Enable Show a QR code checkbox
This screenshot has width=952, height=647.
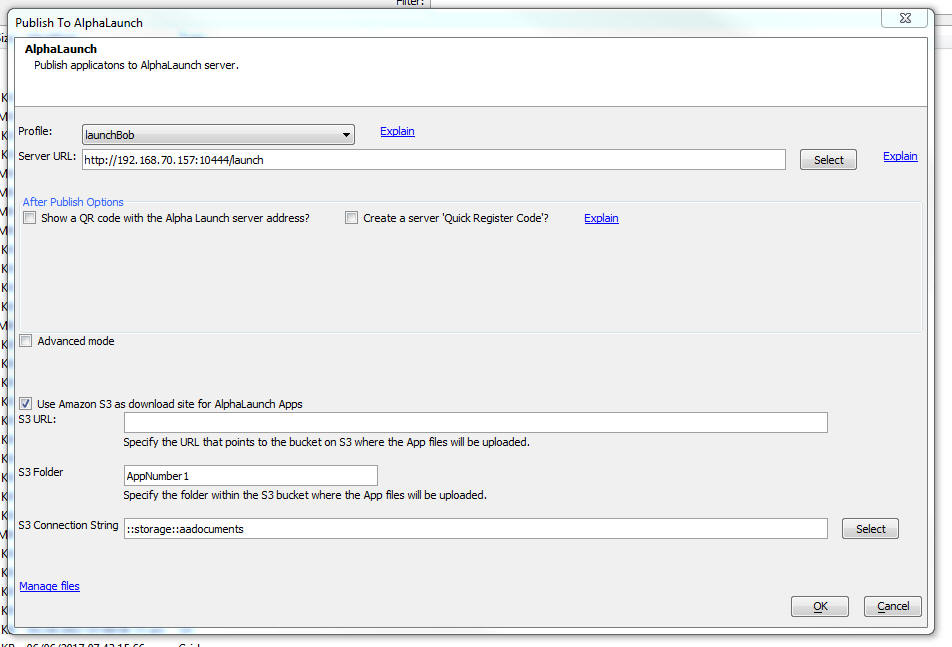30,218
